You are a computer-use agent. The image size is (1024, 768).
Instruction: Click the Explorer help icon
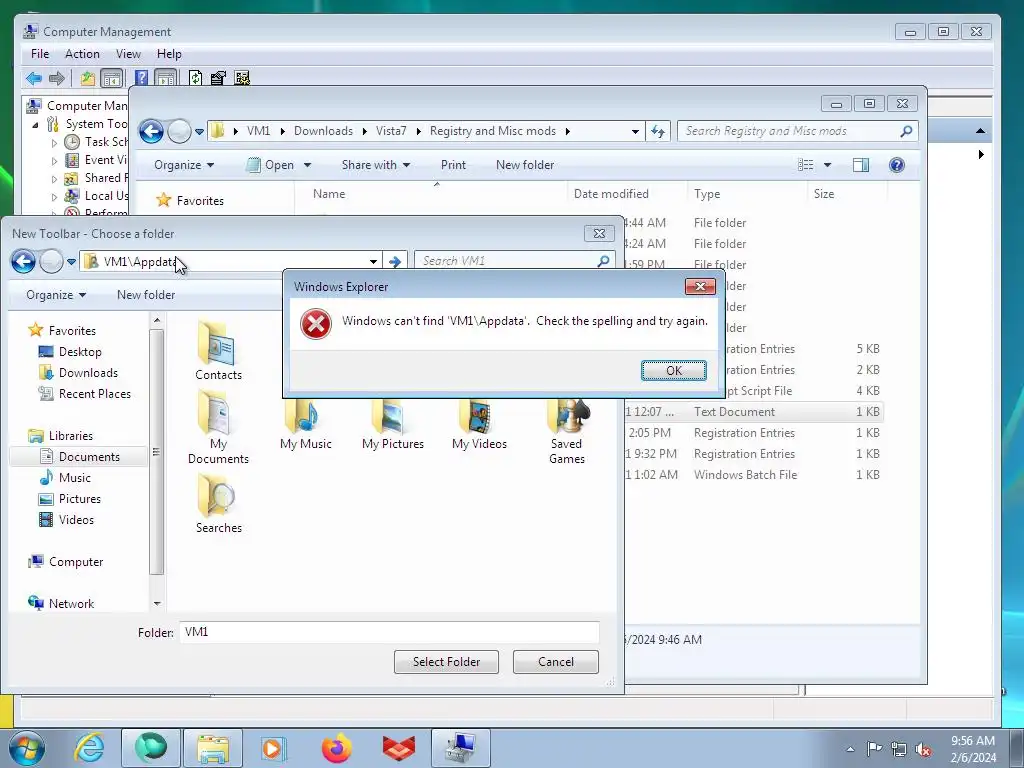(x=897, y=165)
